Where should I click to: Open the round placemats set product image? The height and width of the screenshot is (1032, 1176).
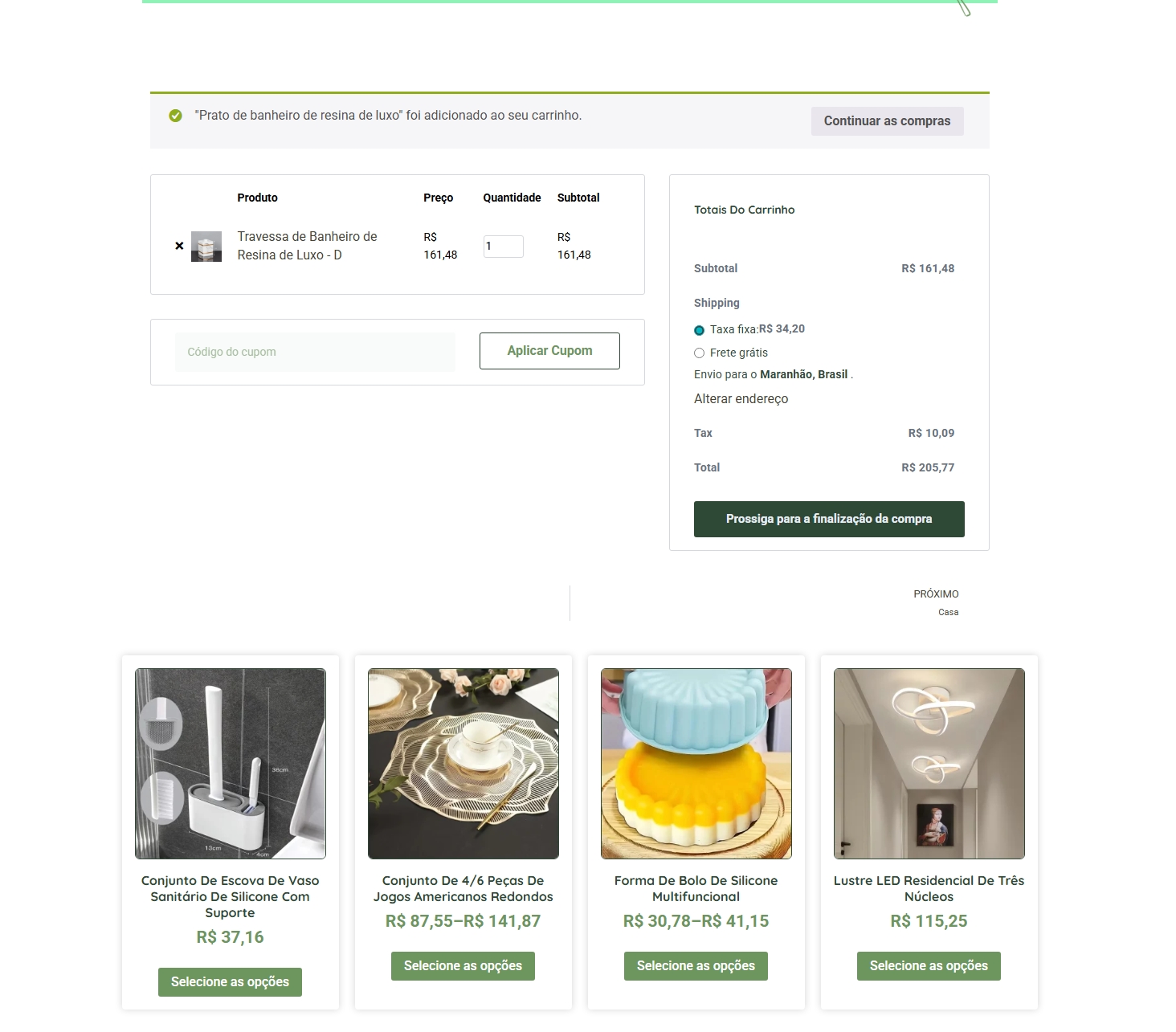pos(463,764)
